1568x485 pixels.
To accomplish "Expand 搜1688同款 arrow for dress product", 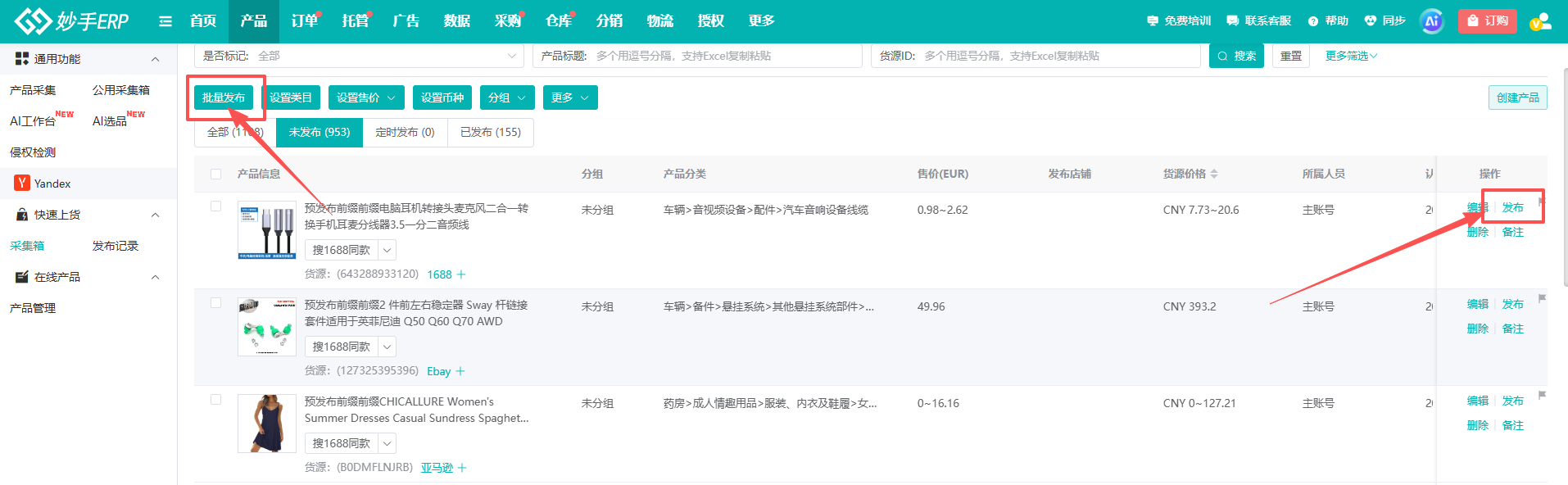I will coord(387,443).
